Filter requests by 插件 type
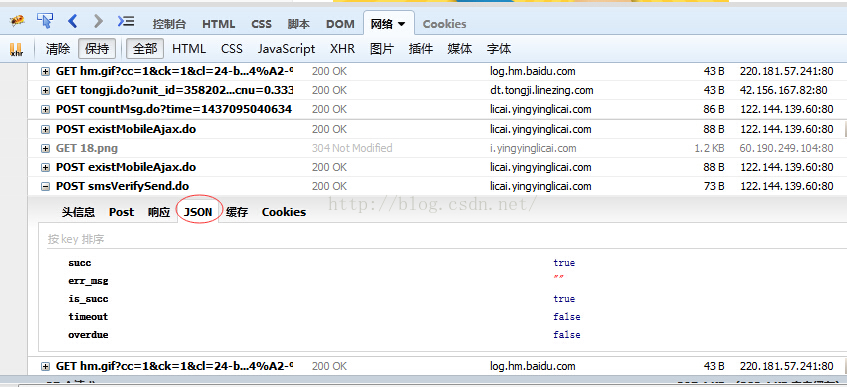This screenshot has width=847, height=387. tap(421, 49)
